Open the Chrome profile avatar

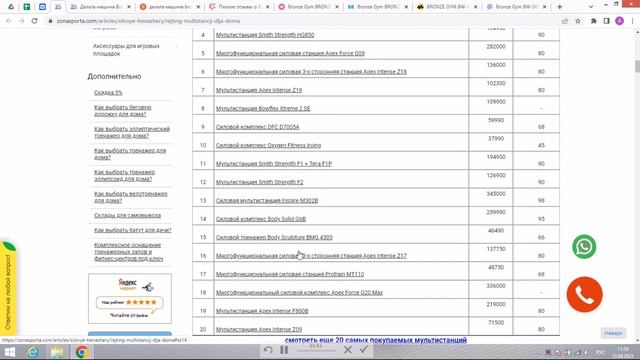pyautogui.click(x=619, y=21)
